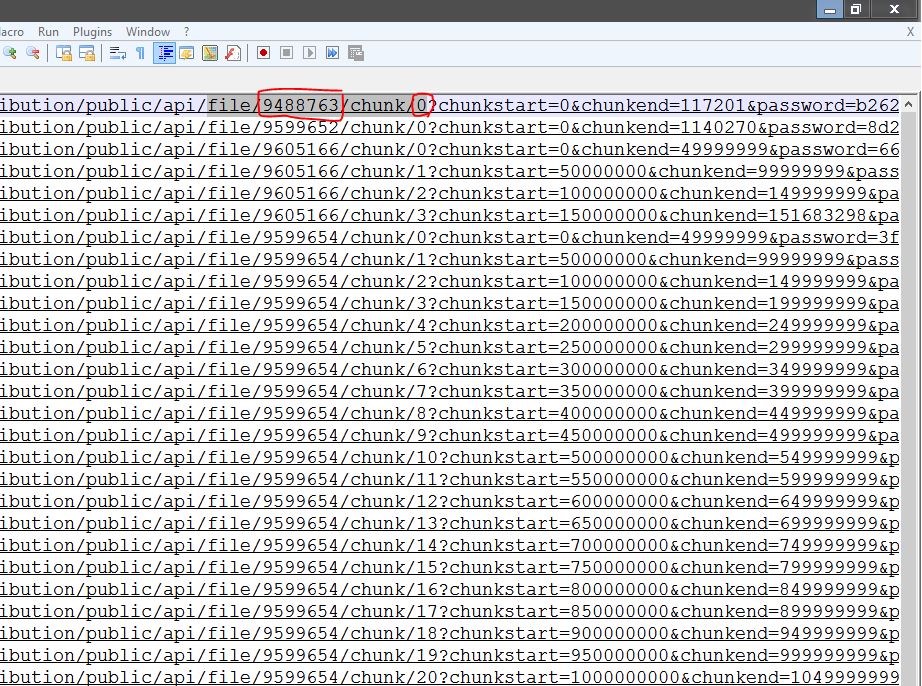Viewport: 922px width, 686px height.
Task: Click the line with chunk/13 chunkstart=650000000
Action: point(450,524)
